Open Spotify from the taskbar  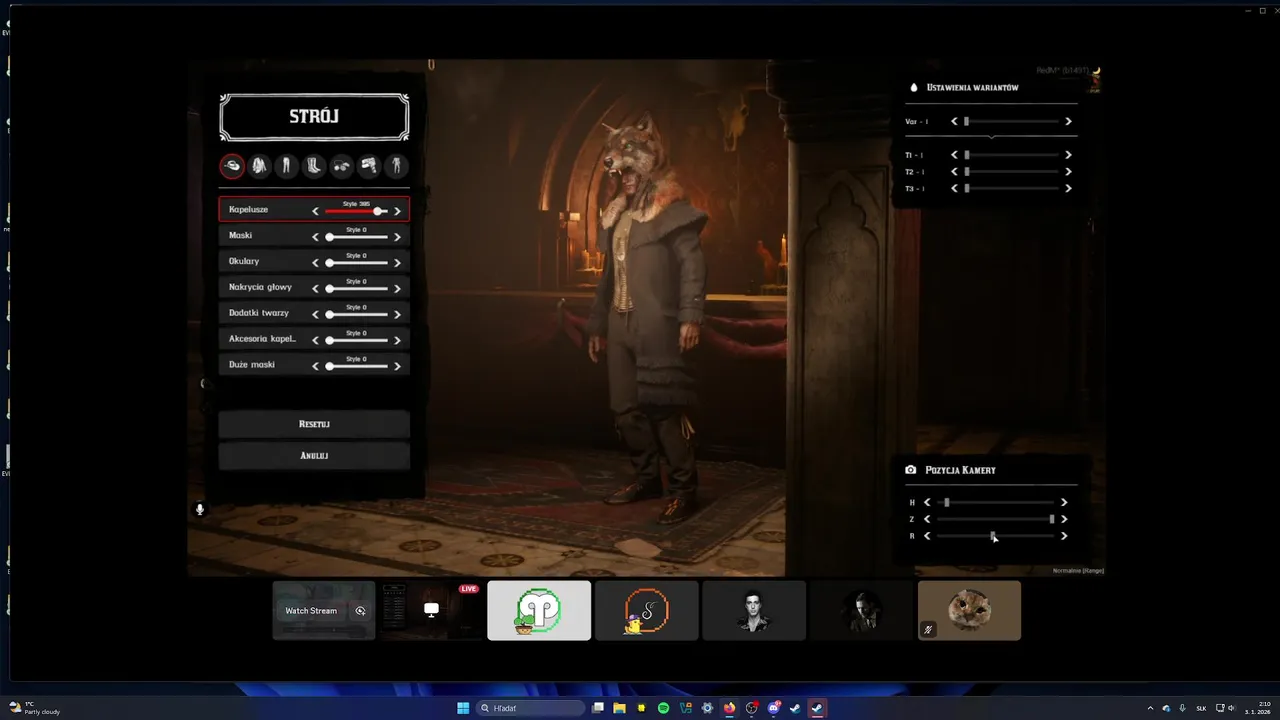pyautogui.click(x=663, y=708)
